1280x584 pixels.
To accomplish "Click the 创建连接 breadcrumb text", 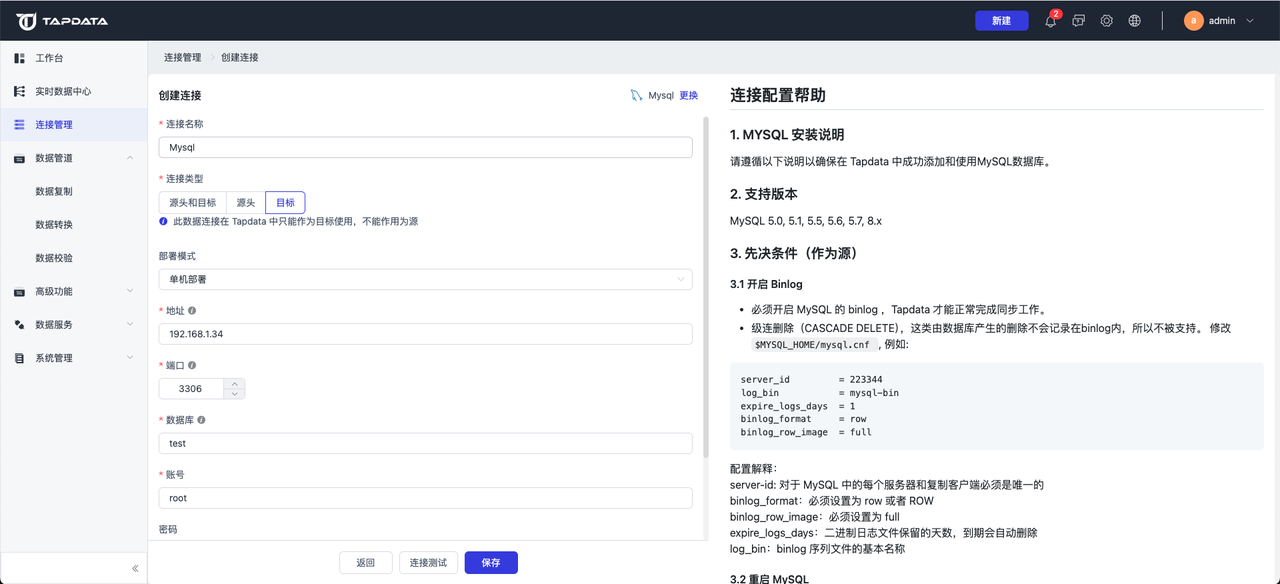I will pyautogui.click(x=240, y=57).
